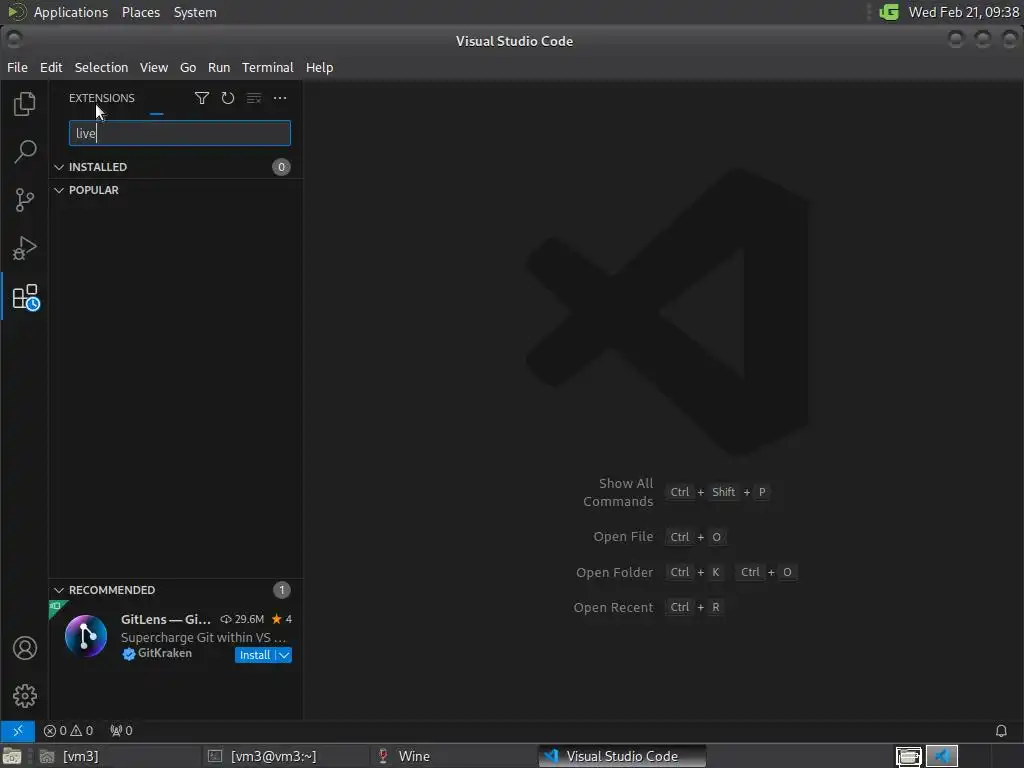This screenshot has height=768, width=1024.
Task: Filter extensions with the funnel icon
Action: coord(202,98)
